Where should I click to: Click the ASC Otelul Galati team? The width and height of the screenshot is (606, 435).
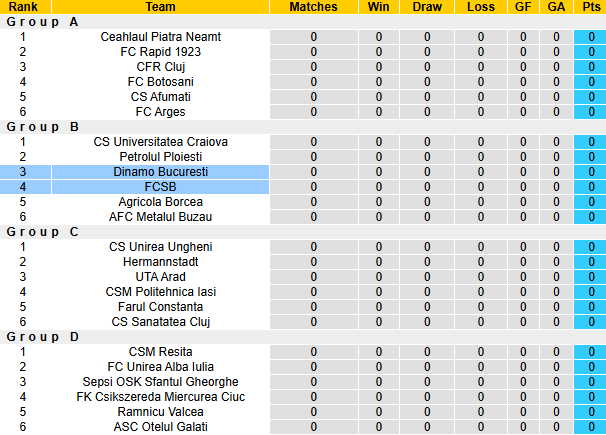click(161, 427)
